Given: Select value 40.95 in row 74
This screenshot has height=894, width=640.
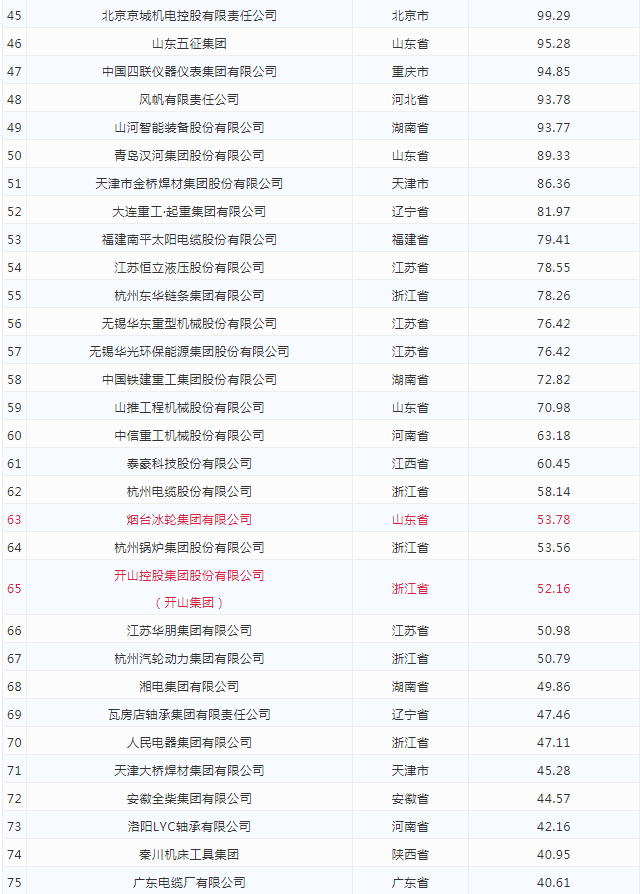Looking at the screenshot, I should [553, 853].
